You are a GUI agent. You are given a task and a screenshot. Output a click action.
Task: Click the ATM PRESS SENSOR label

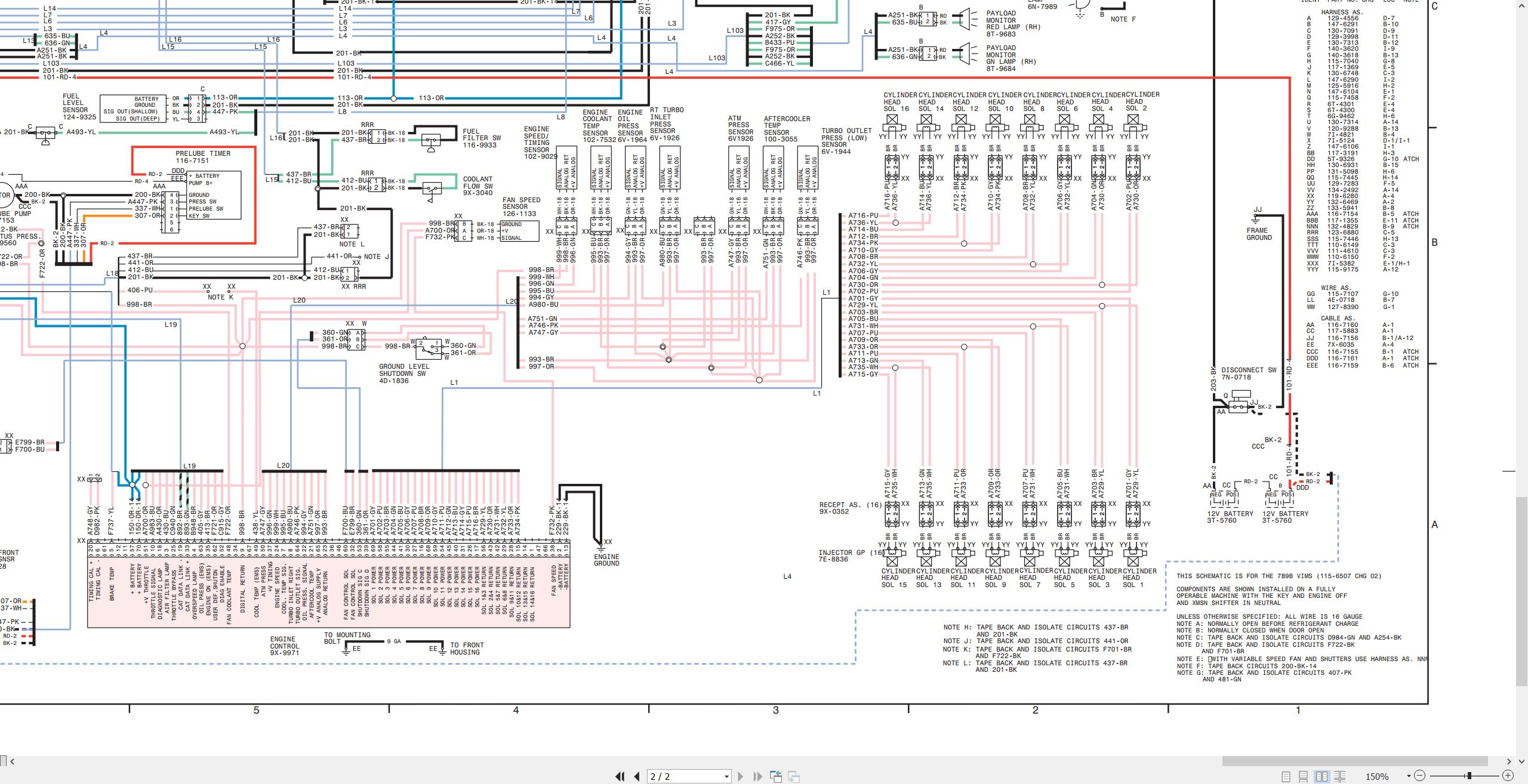740,129
